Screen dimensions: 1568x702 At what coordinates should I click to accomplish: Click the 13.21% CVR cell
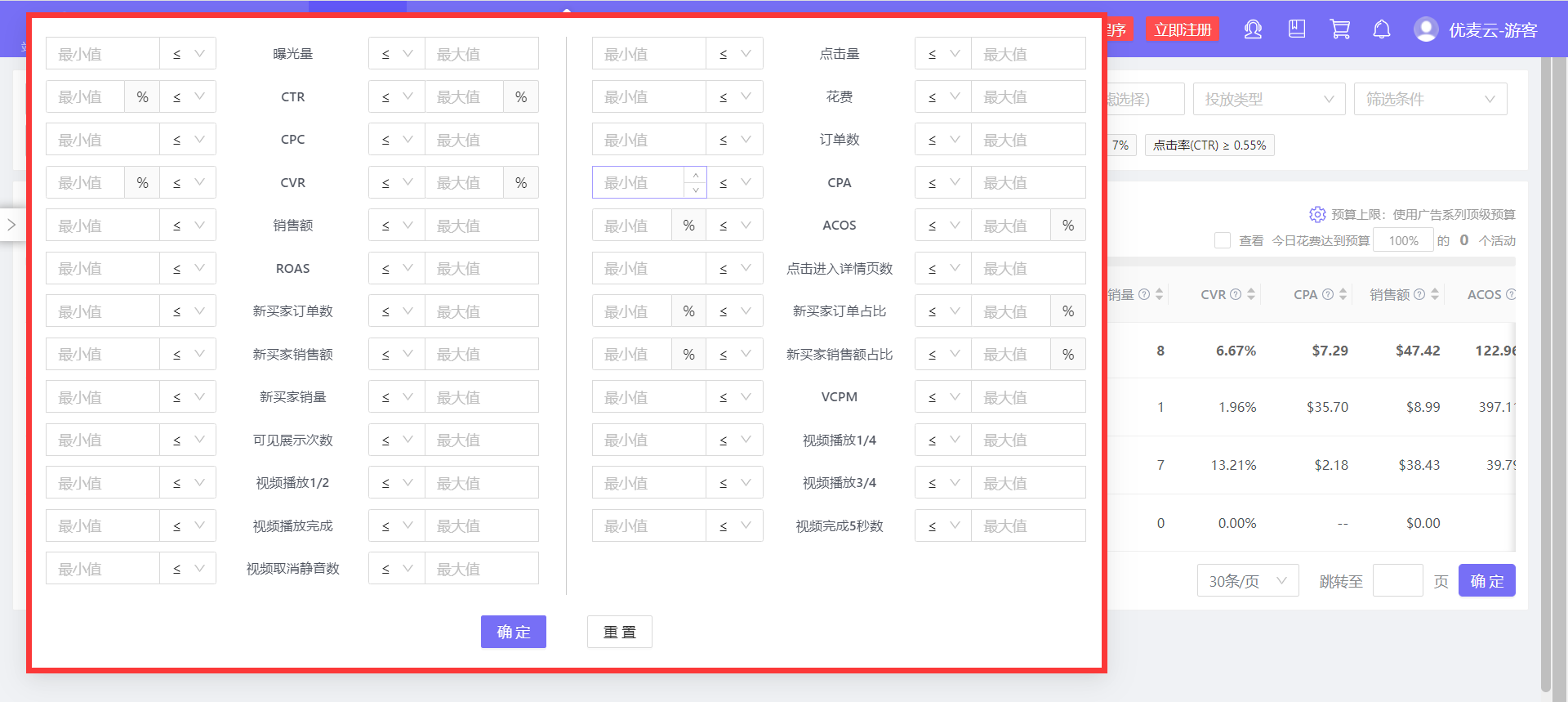click(1233, 465)
